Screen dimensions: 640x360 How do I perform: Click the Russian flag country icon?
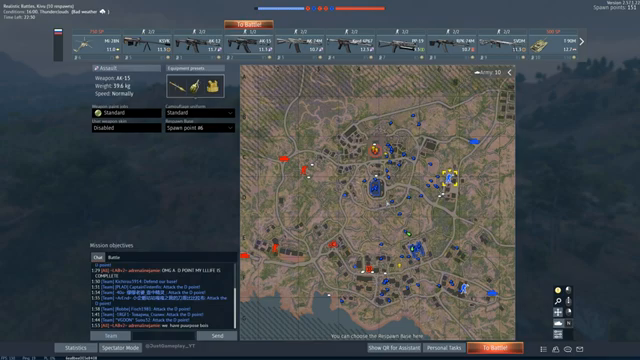click(x=58, y=32)
